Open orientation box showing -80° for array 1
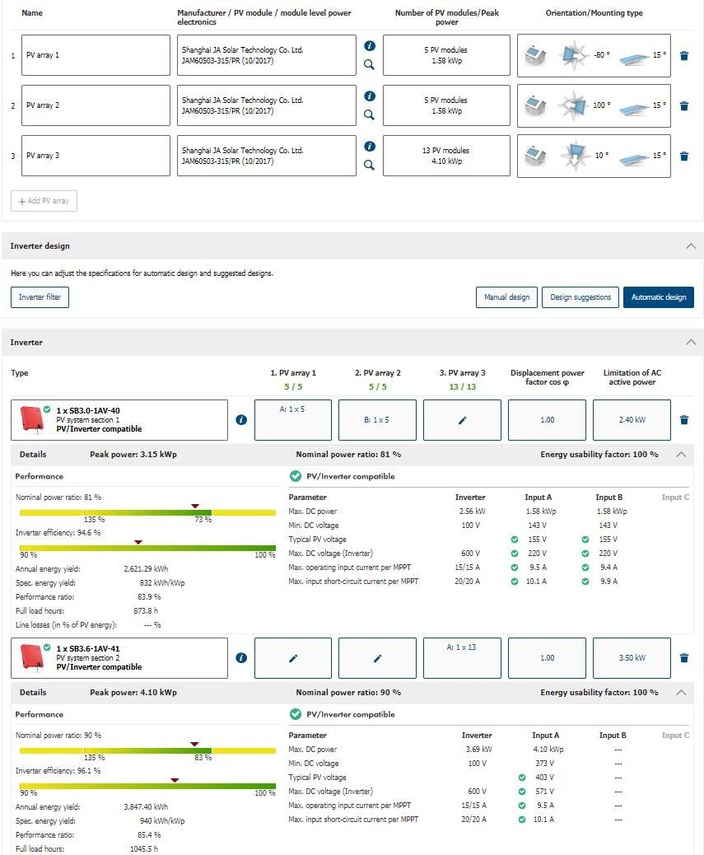 pos(594,55)
